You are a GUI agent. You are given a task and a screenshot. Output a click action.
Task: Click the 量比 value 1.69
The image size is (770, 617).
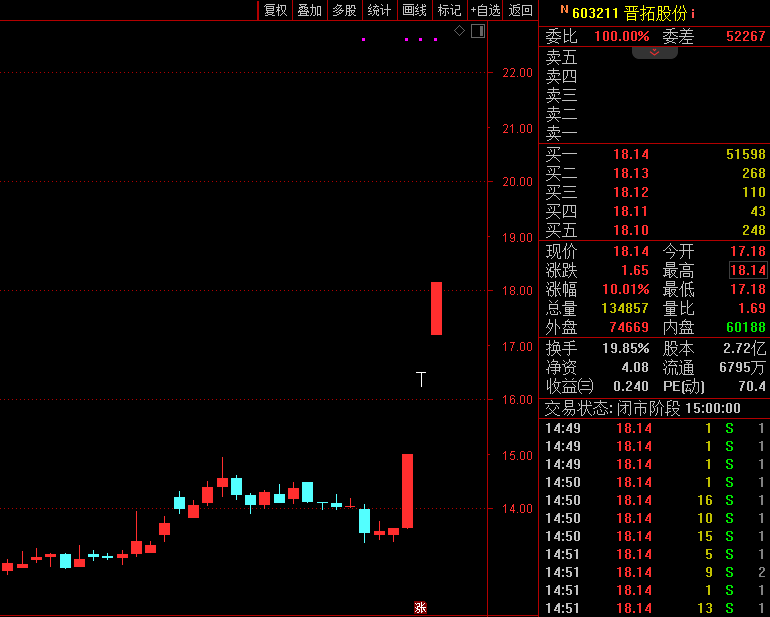click(752, 308)
